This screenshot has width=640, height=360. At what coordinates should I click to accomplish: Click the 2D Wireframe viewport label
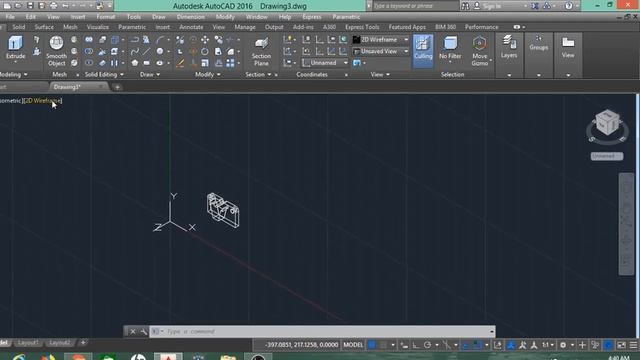pyautogui.click(x=42, y=100)
